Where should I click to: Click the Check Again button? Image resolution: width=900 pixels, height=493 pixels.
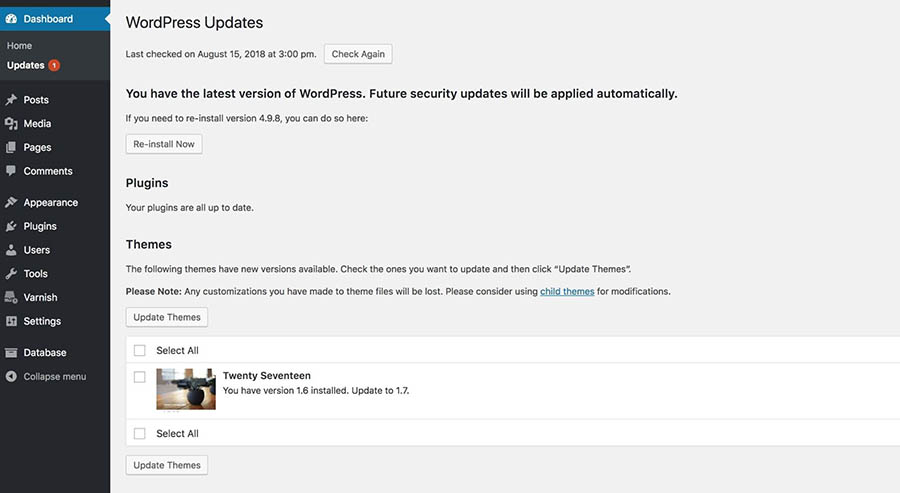[x=358, y=54]
